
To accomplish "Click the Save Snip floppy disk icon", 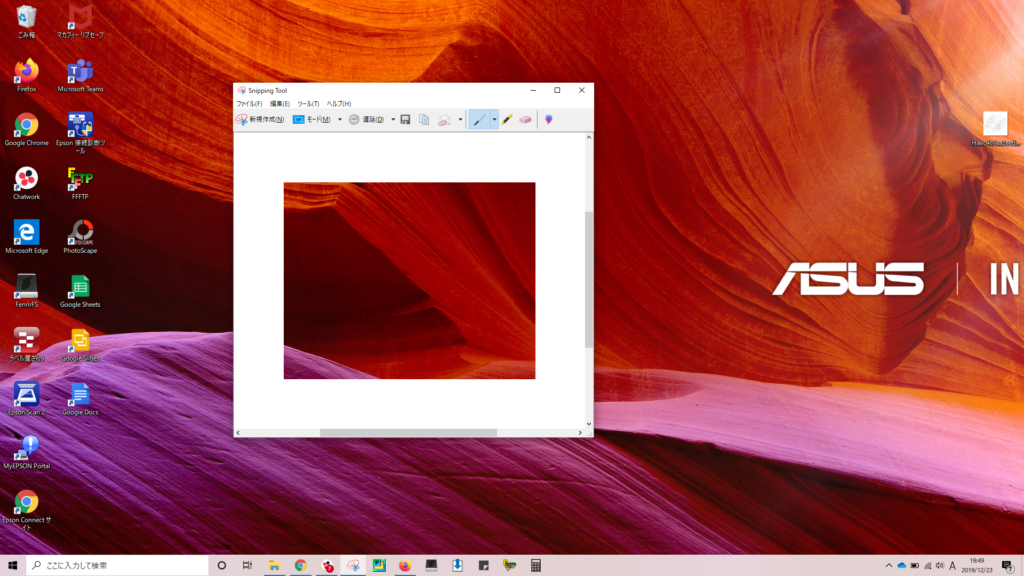I will point(405,119).
